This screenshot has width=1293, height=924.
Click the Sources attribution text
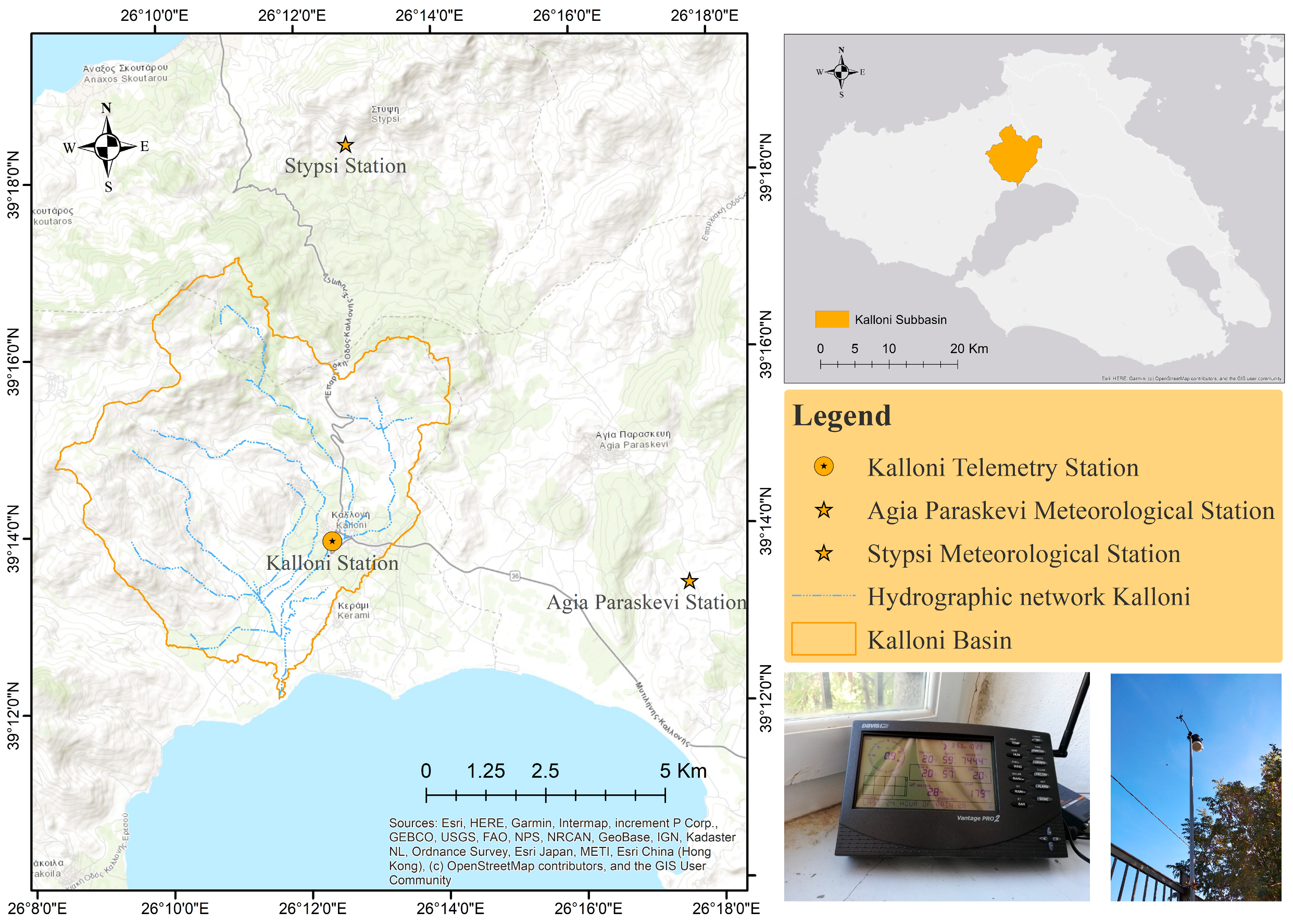[562, 851]
